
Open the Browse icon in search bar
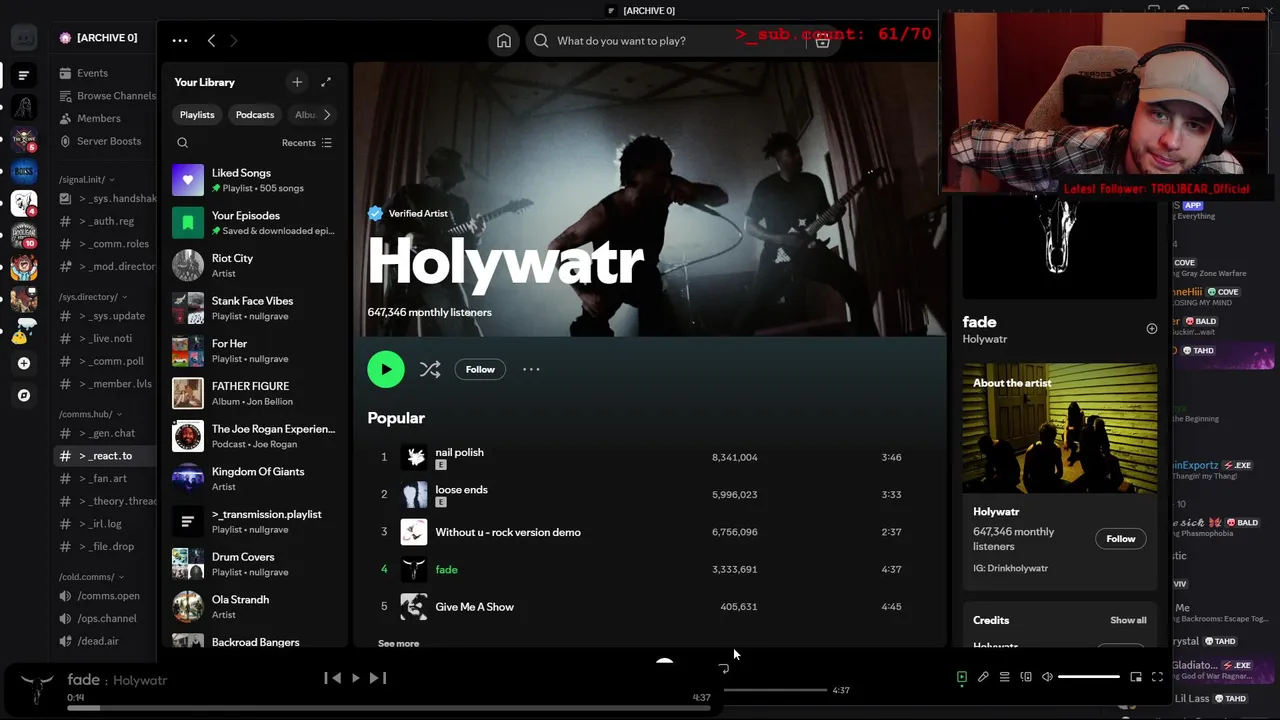click(x=822, y=41)
